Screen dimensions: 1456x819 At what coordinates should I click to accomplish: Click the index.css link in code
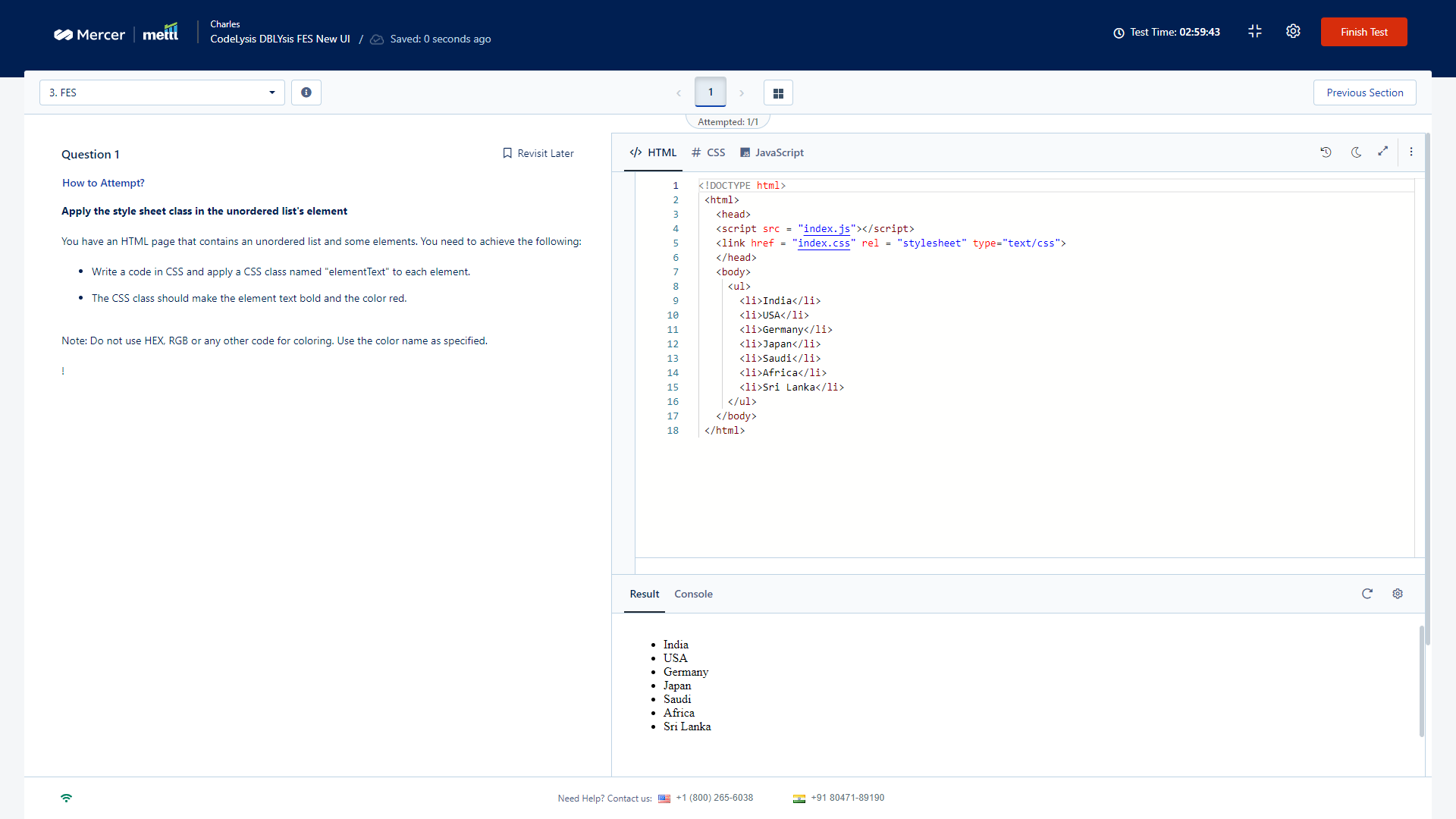824,243
